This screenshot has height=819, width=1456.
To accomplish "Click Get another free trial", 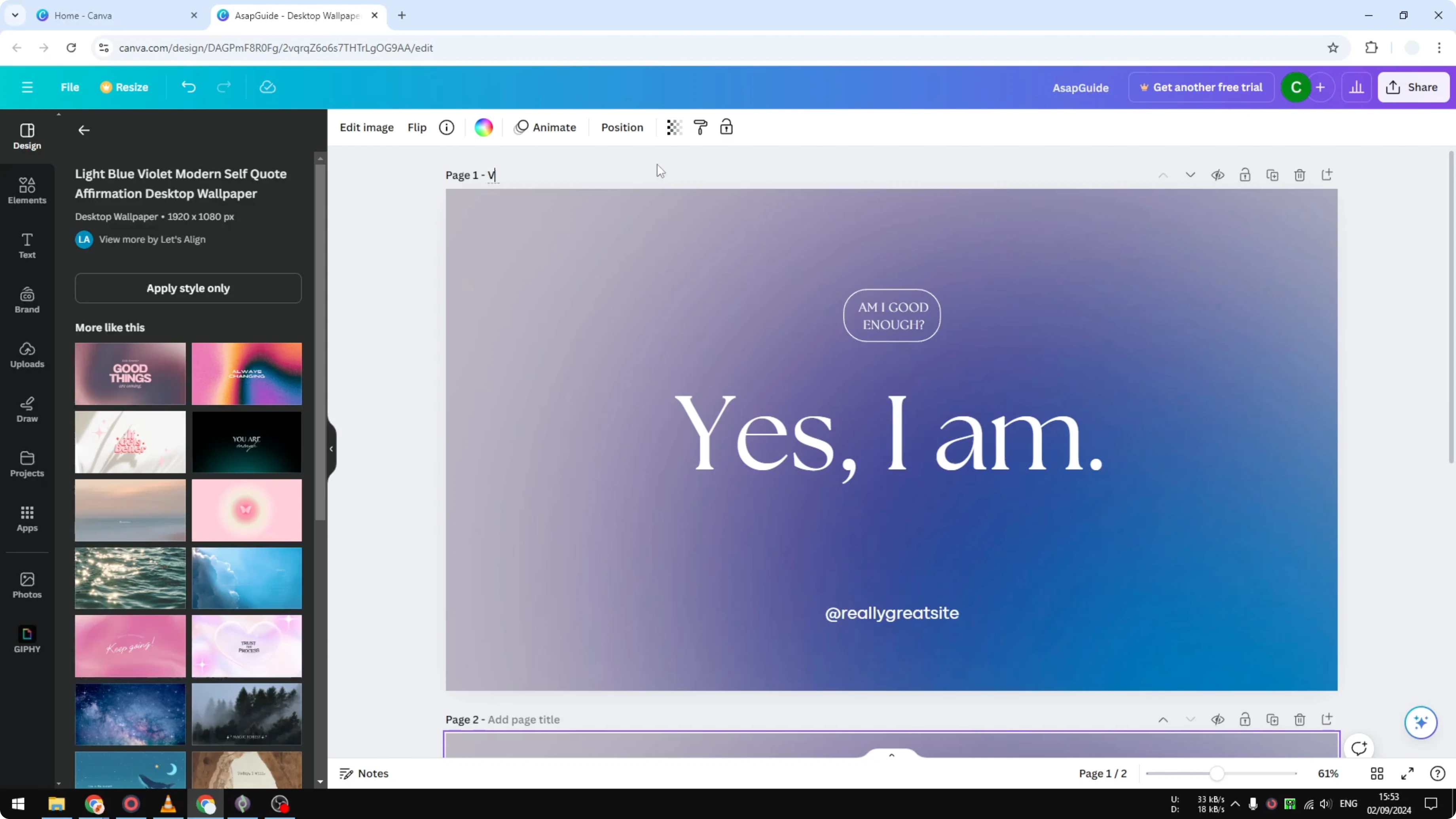I will [1201, 87].
